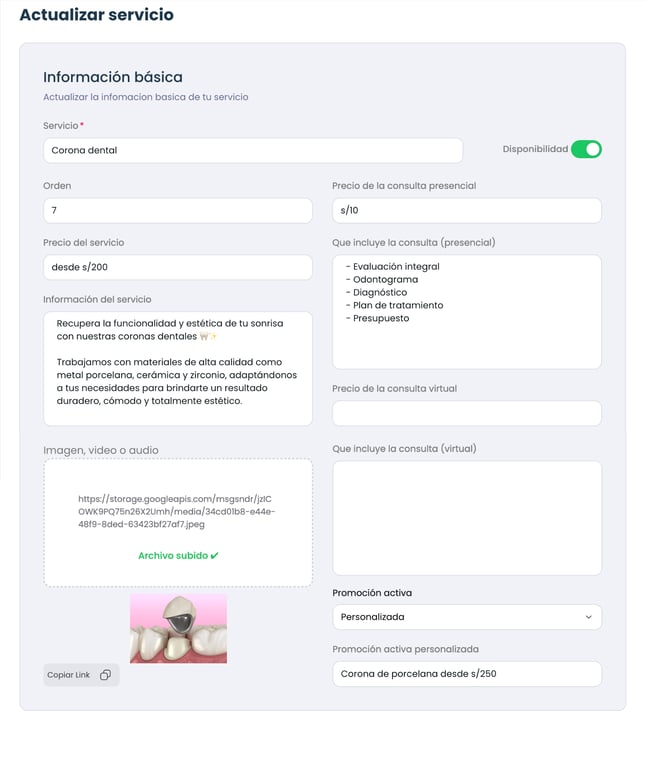Open the Promoción activa dropdown

[467, 617]
